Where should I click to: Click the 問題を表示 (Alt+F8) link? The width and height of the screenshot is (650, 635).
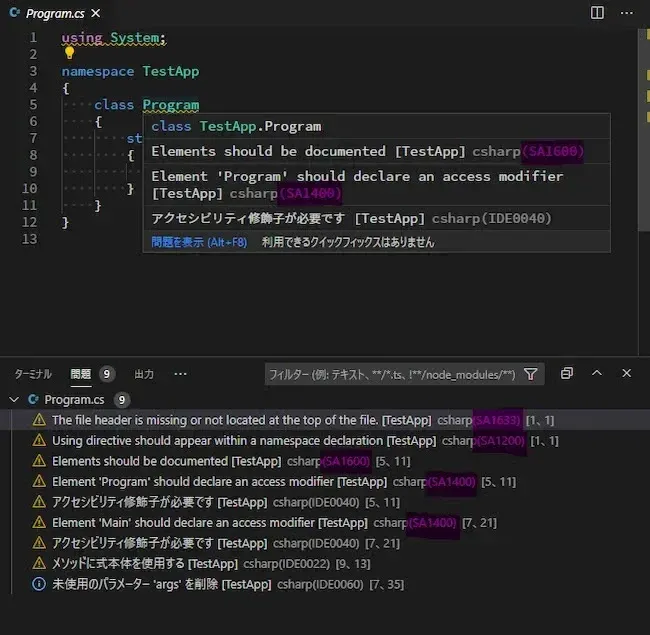(199, 242)
